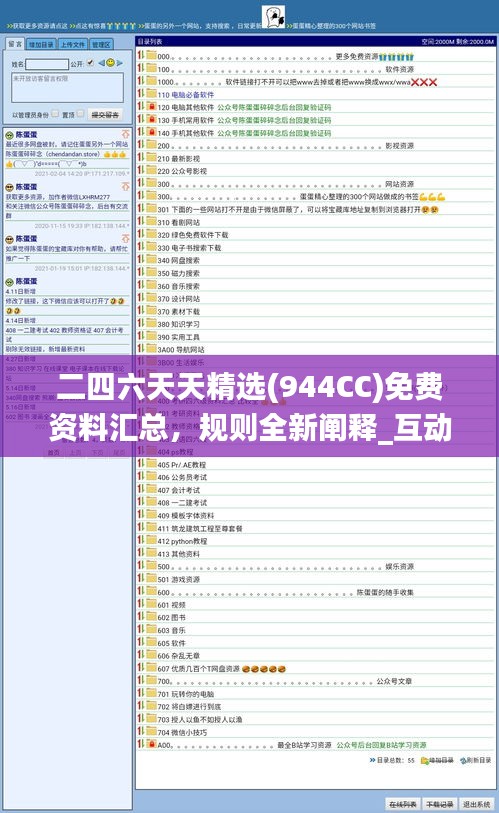499x813 pixels.
Task: Click the folder icon of 320 绿色免费软件下载
Action: tap(151, 234)
